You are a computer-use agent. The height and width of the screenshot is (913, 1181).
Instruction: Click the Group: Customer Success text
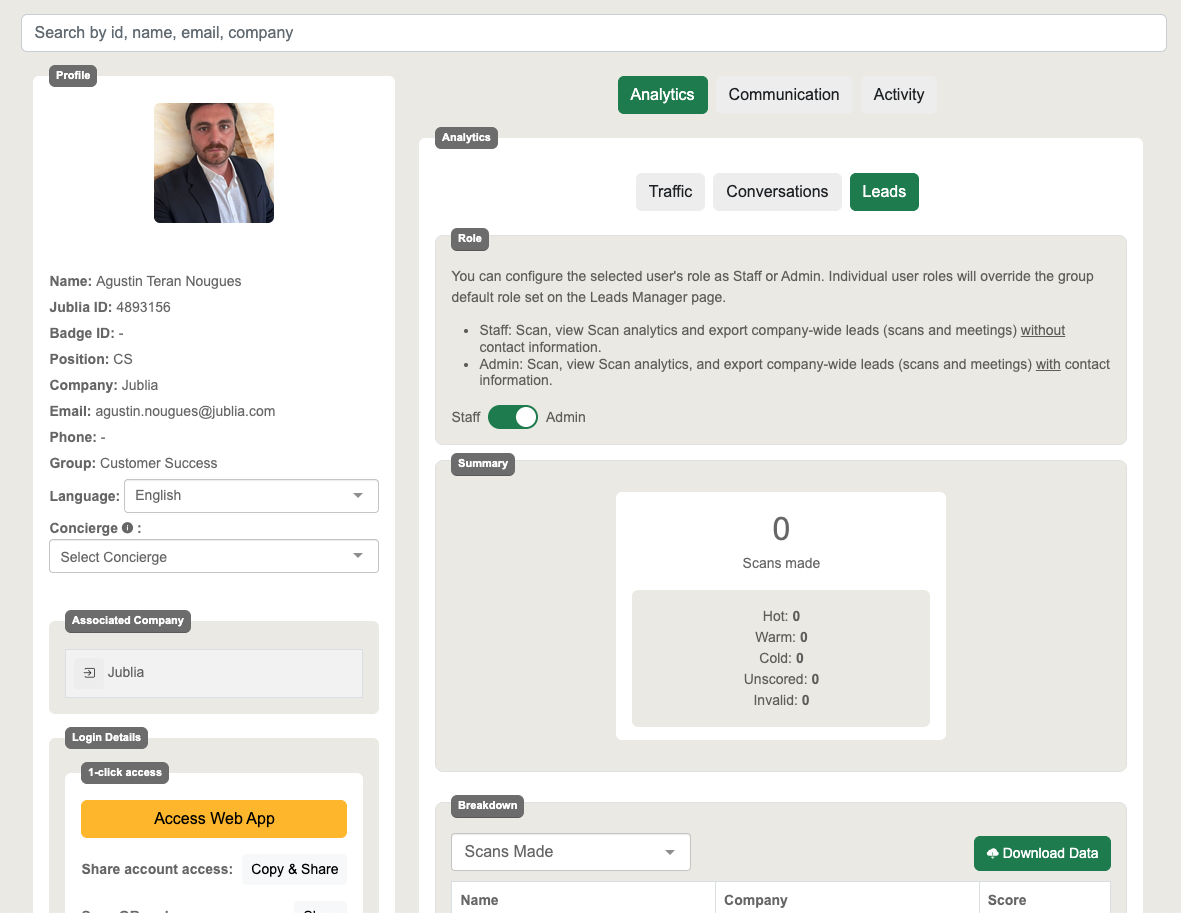[x=133, y=463]
